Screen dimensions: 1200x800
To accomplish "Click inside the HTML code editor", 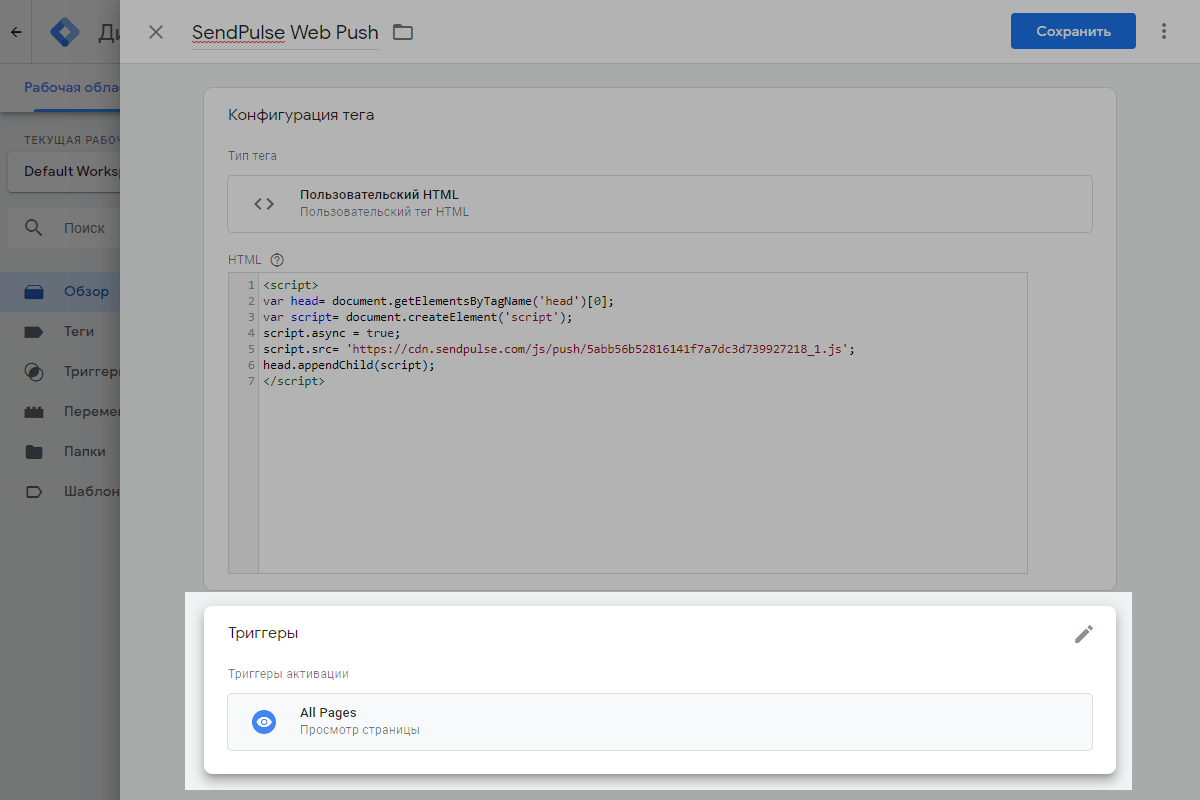I will coord(640,470).
